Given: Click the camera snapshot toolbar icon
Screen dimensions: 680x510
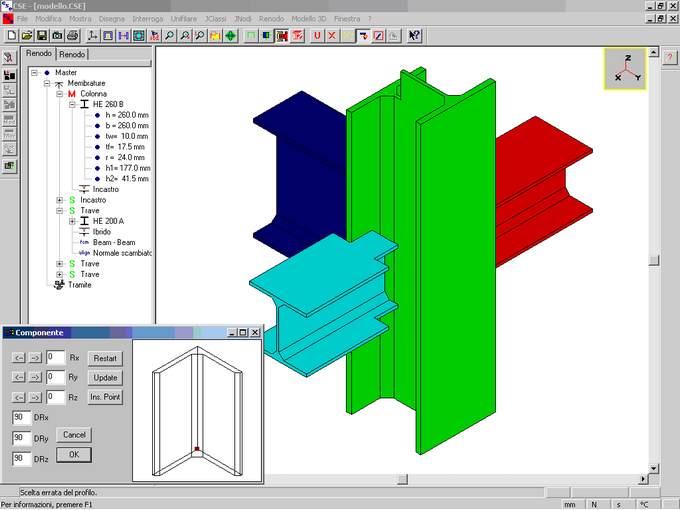Looking at the screenshot, I should click(x=57, y=36).
